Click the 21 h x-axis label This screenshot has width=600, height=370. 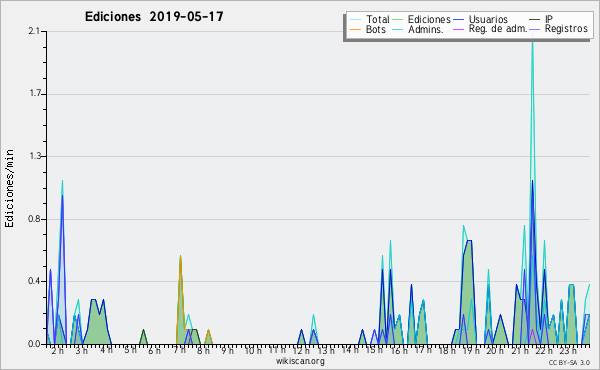[520, 351]
